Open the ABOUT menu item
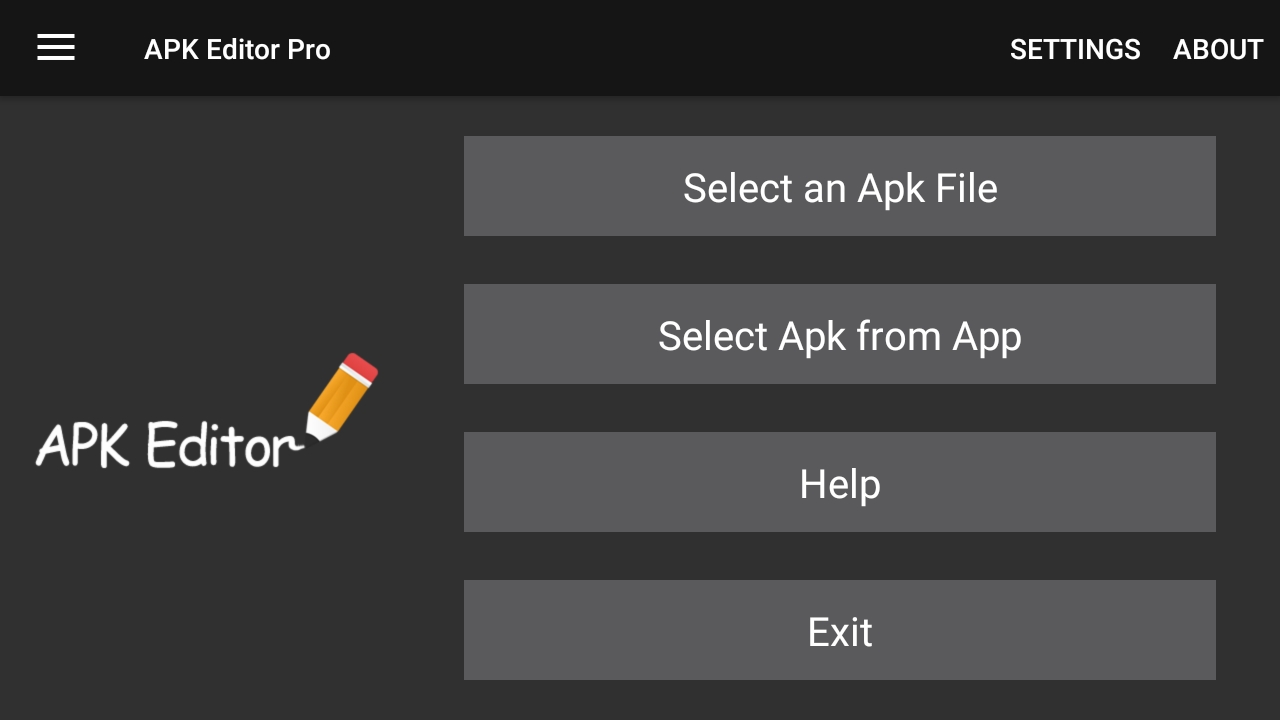 coord(1218,49)
